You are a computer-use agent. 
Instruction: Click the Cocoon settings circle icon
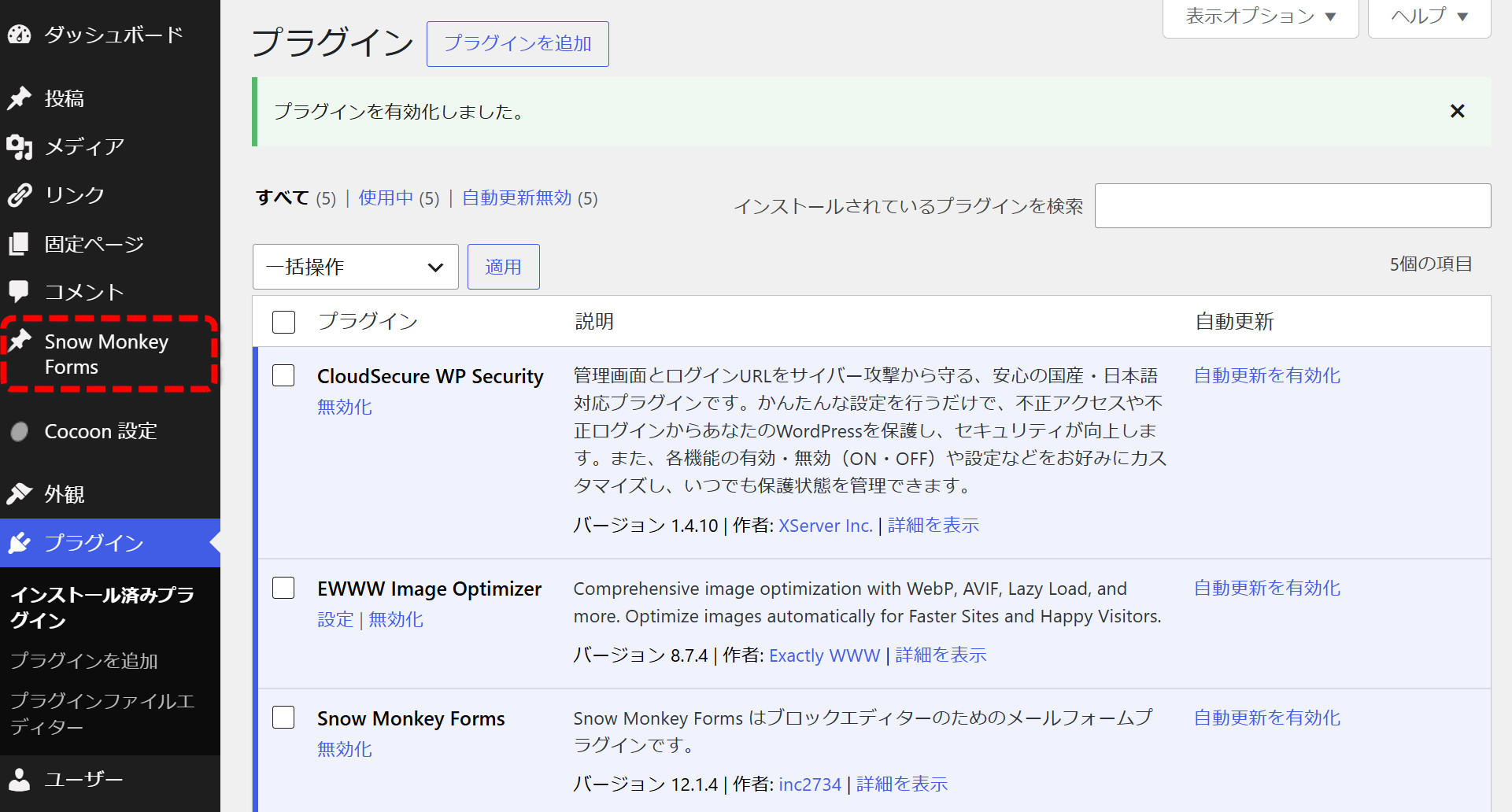point(19,431)
